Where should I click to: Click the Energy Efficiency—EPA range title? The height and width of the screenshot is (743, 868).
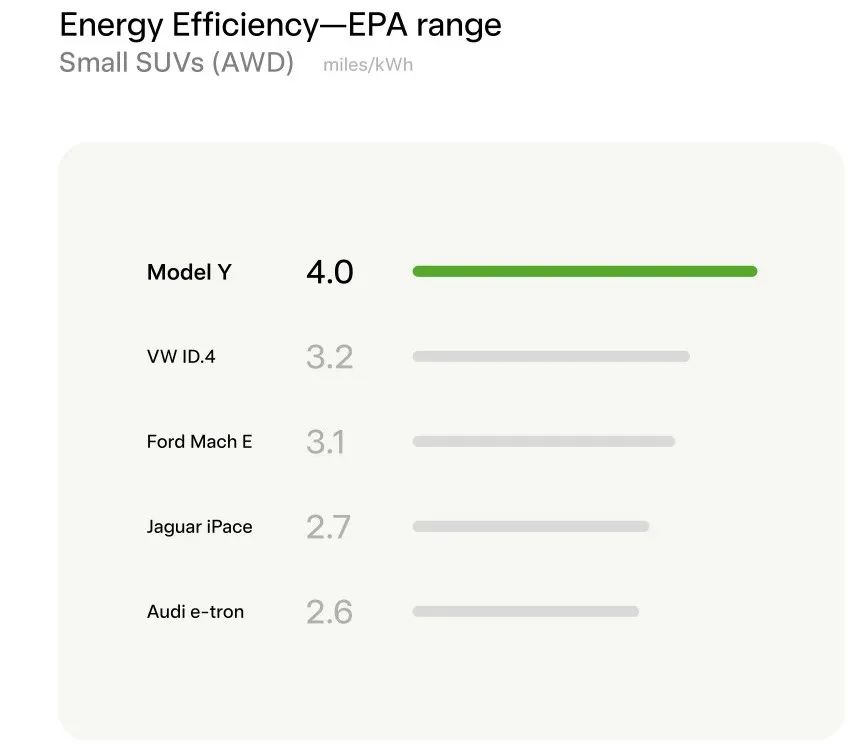pos(280,25)
